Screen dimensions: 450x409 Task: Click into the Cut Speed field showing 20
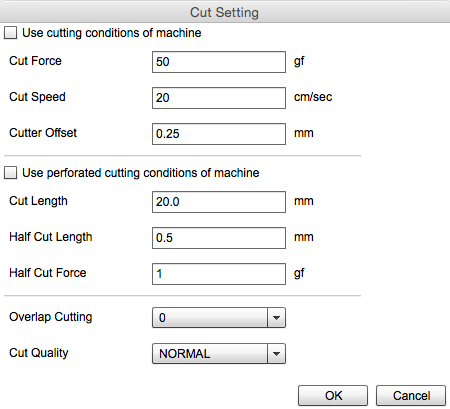point(219,98)
